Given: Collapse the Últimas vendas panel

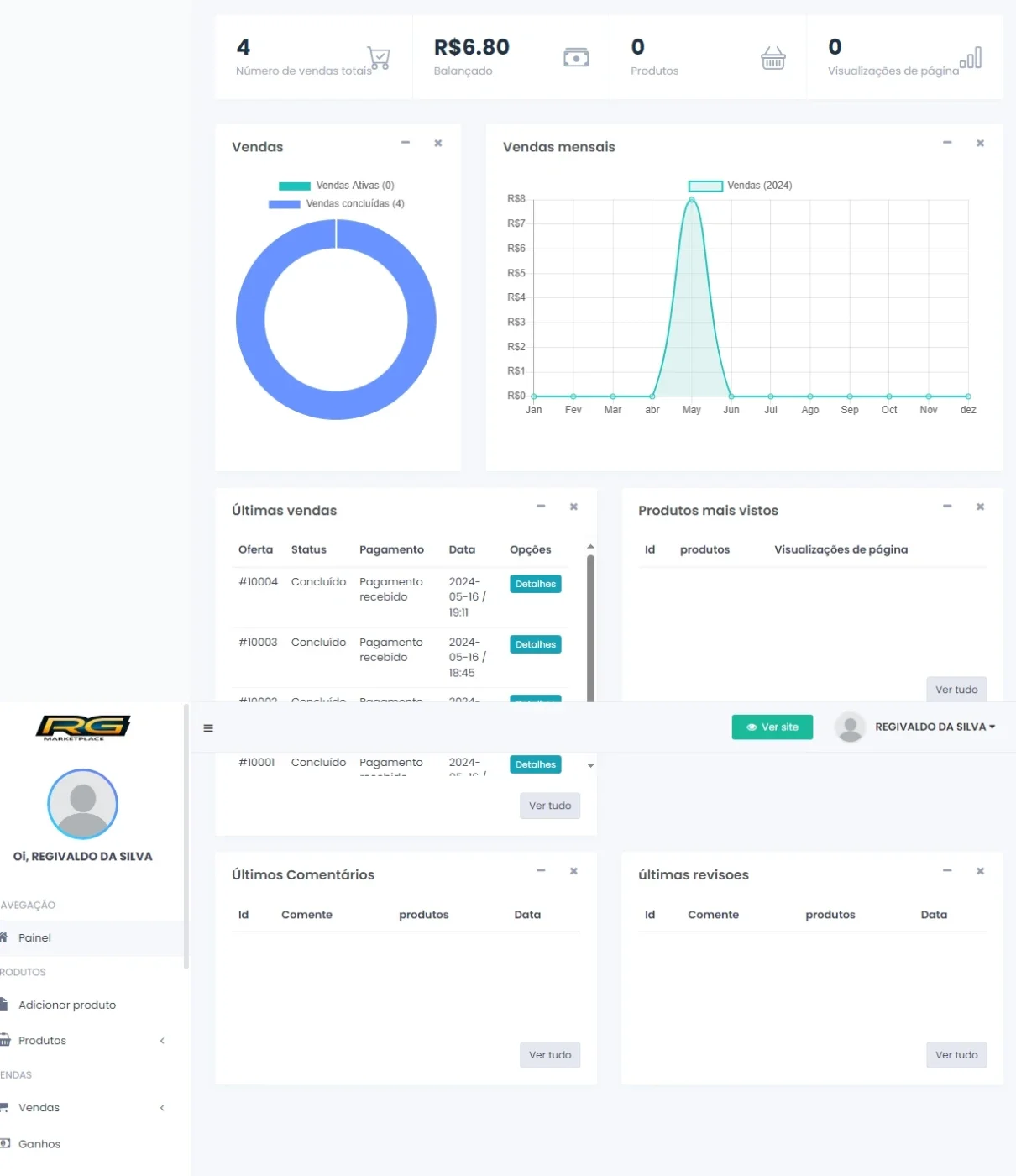Looking at the screenshot, I should tap(541, 506).
